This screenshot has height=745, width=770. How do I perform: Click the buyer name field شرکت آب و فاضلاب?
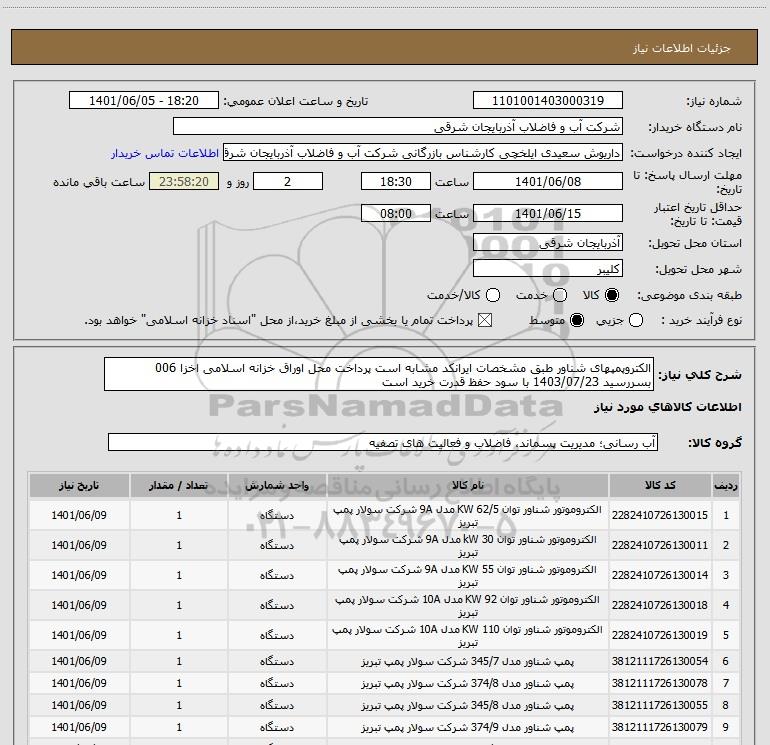398,127
